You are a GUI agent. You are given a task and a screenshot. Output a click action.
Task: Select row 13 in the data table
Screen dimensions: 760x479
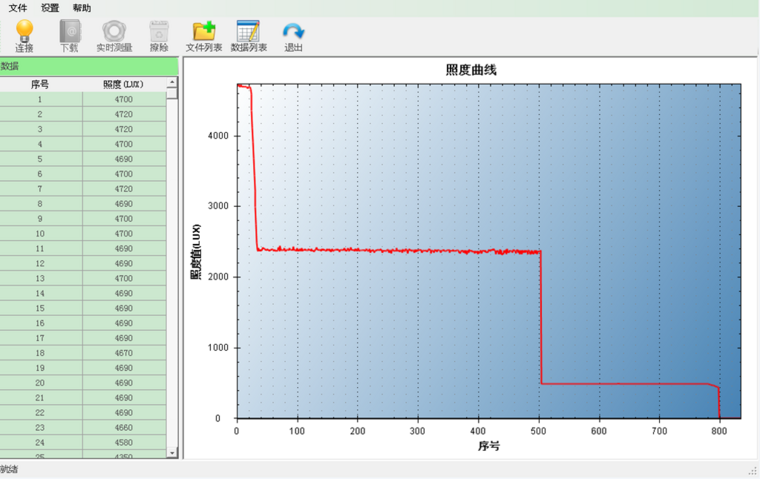tap(83, 279)
